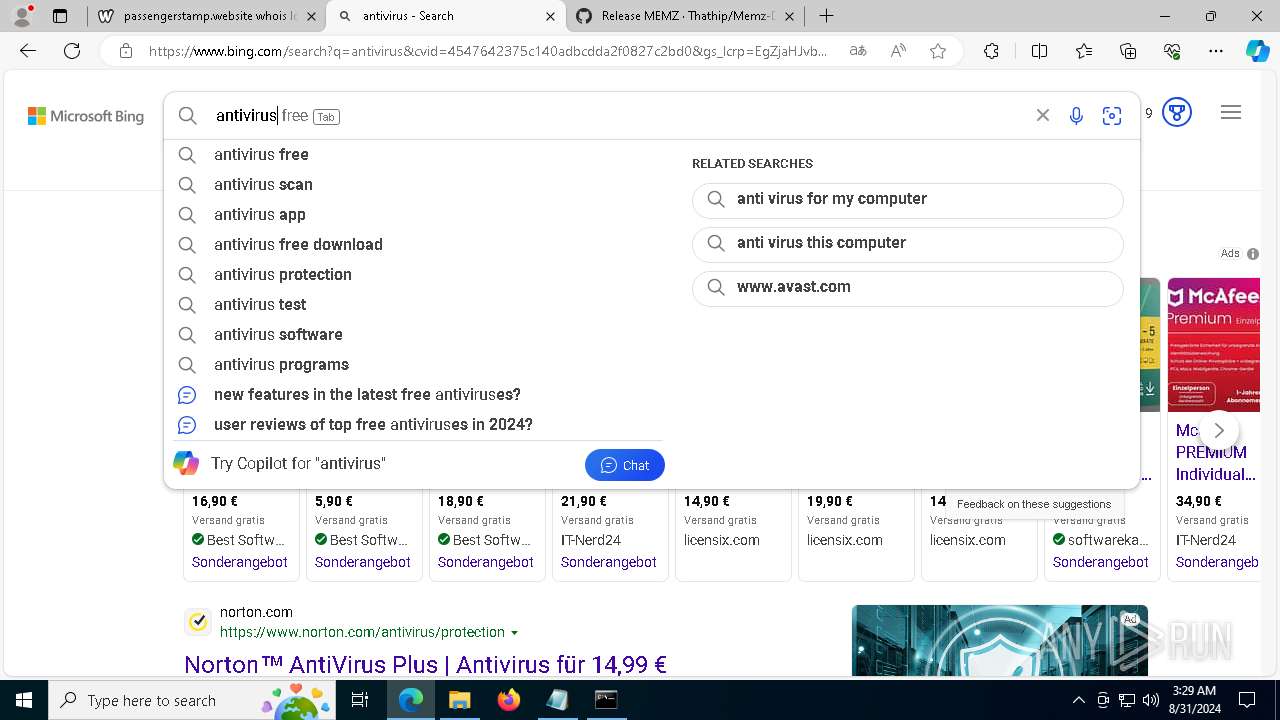Open Sonderangebot link under 16,90 € item
Viewport: 1280px width, 720px height.
(240, 562)
